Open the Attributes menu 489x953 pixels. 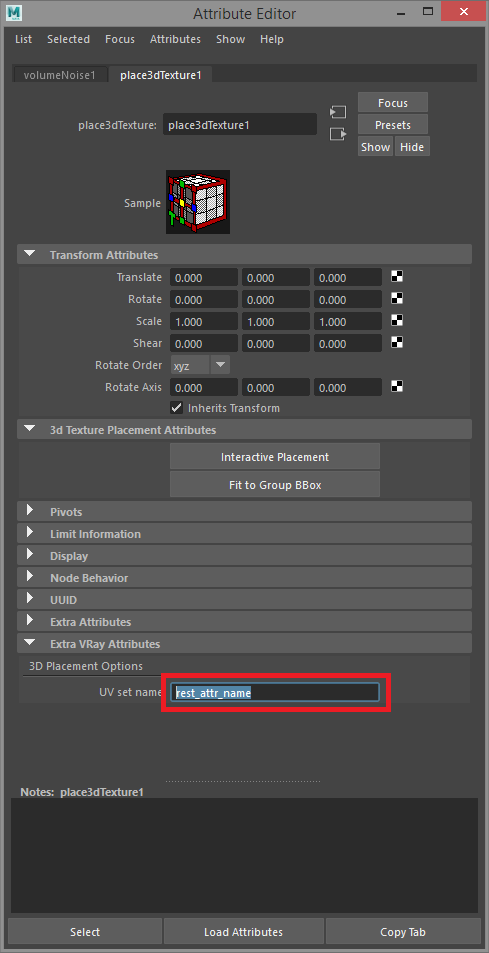point(175,39)
